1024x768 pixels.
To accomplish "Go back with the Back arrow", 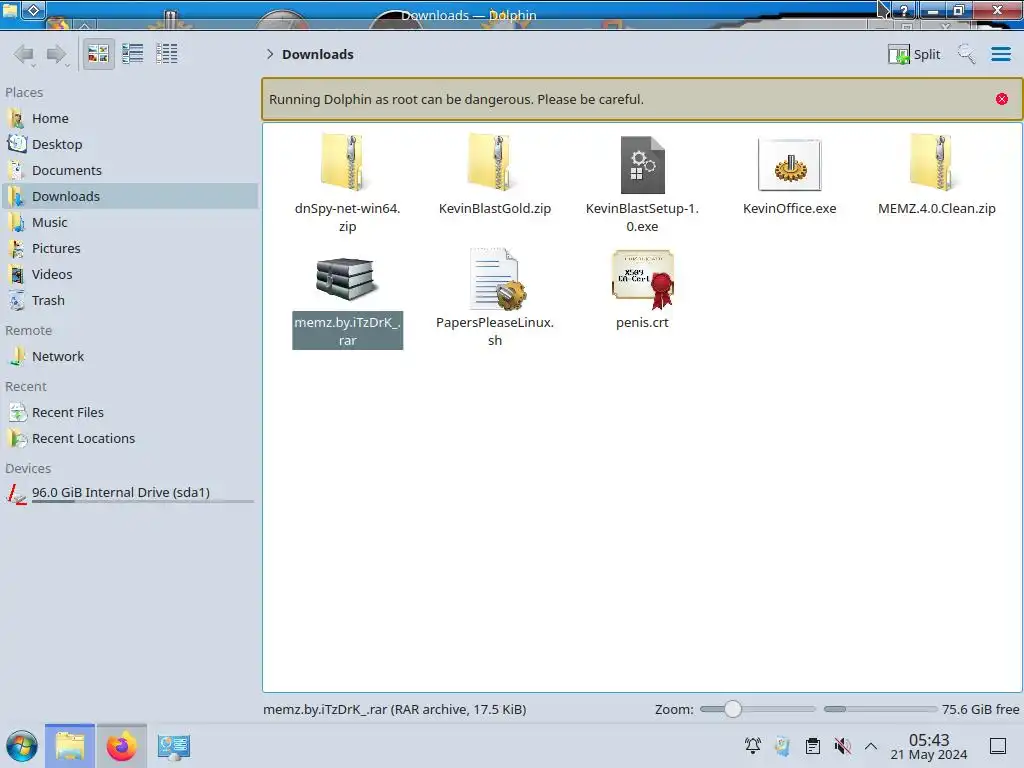I will 24,54.
